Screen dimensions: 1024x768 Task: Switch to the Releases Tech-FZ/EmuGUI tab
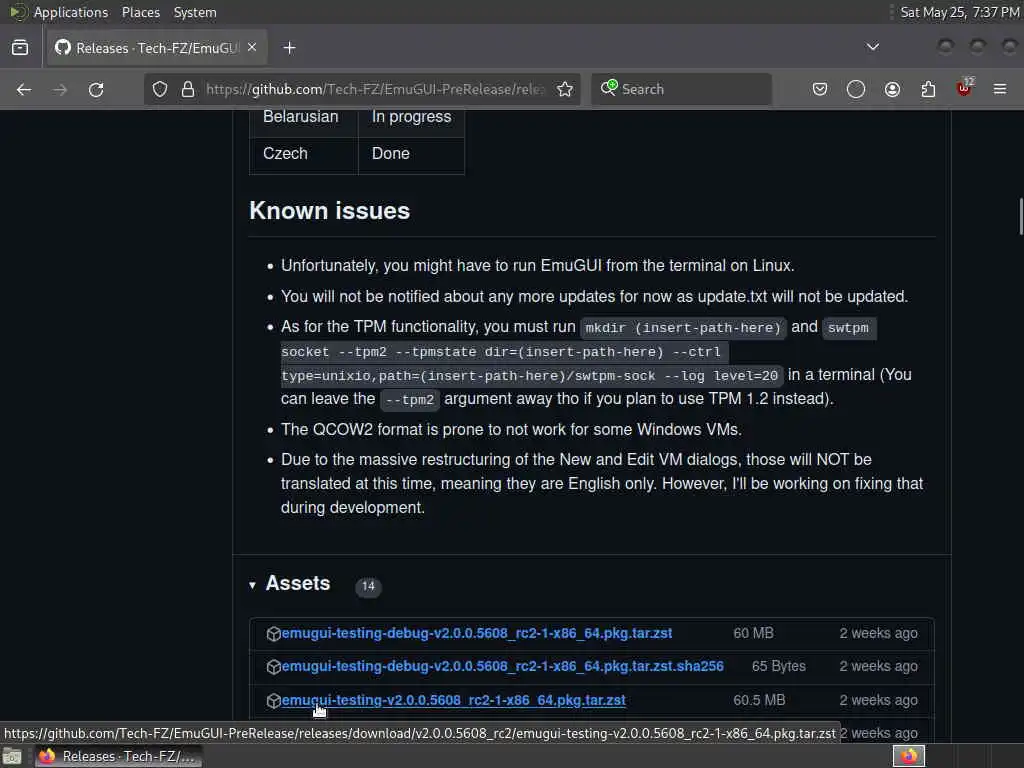coord(157,48)
